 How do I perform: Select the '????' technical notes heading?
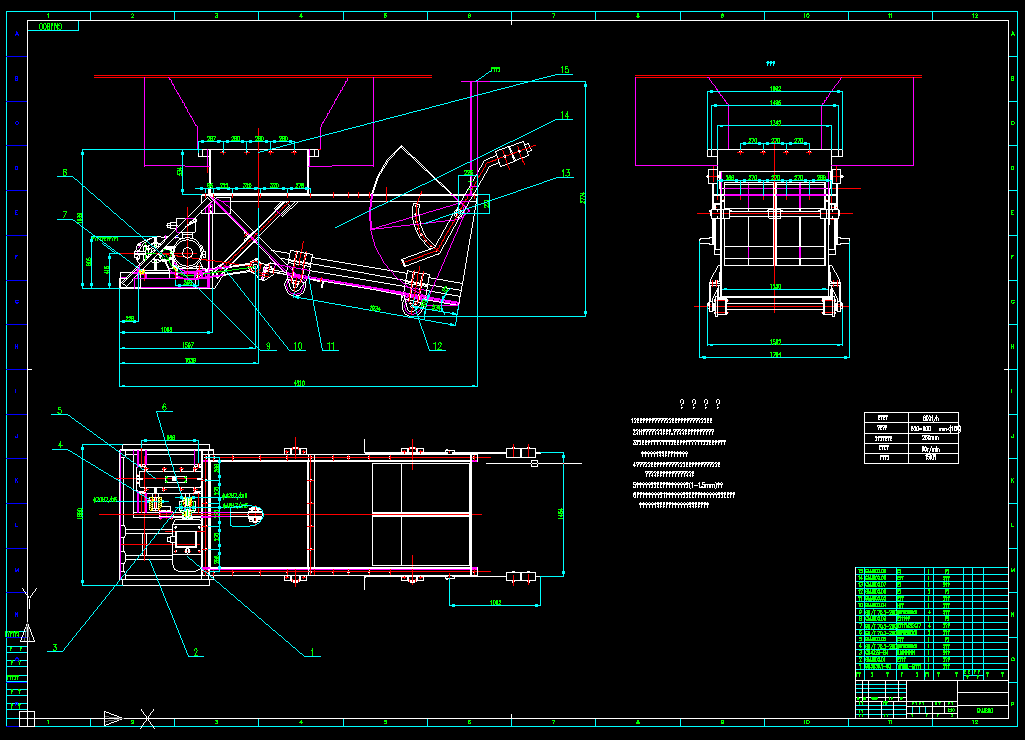pos(700,405)
